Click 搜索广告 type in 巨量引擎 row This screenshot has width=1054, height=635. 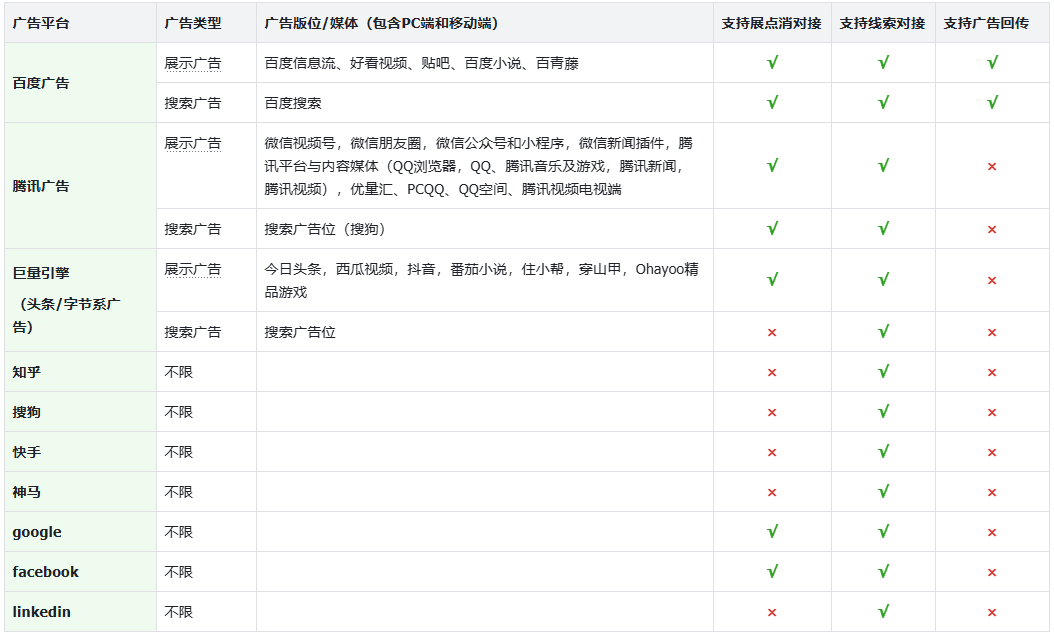(193, 332)
